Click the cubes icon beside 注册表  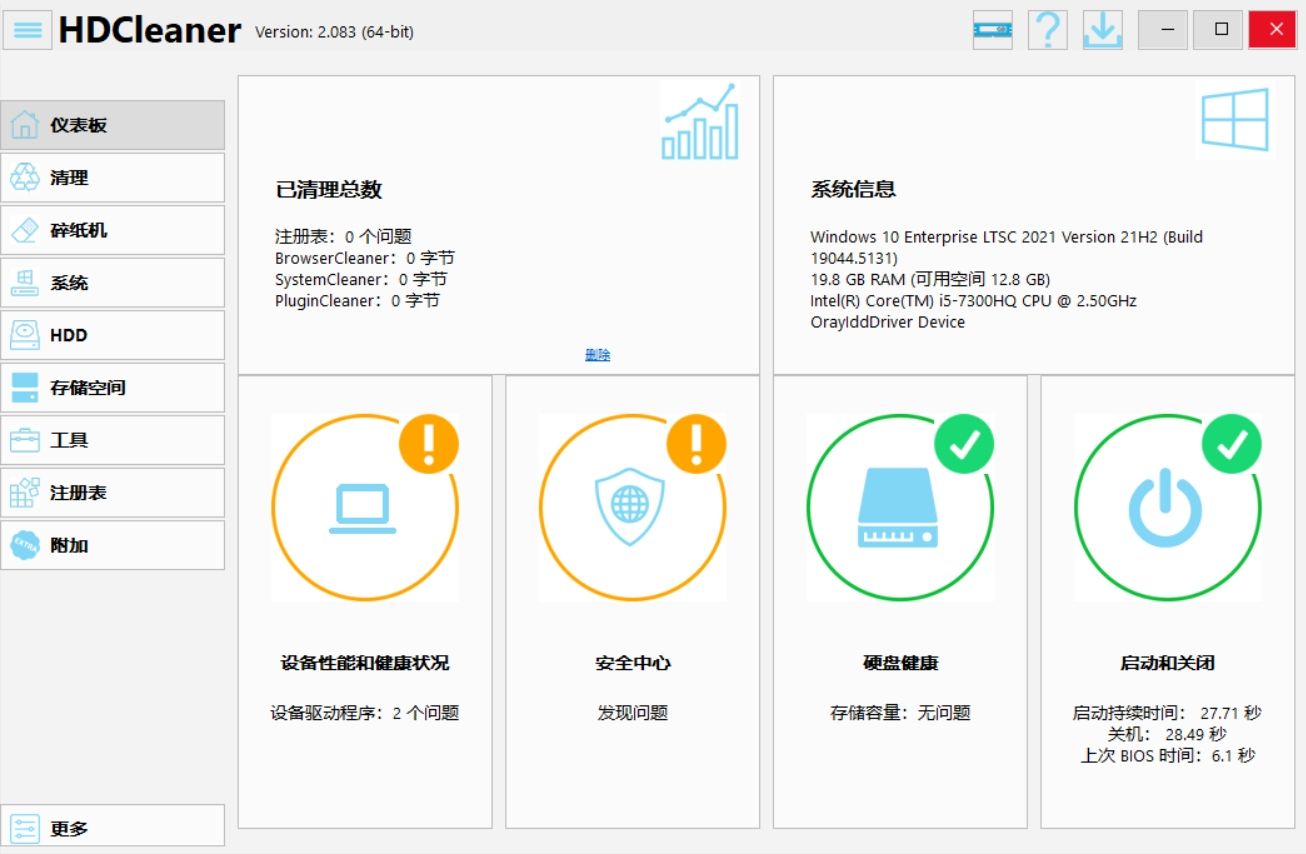point(25,493)
